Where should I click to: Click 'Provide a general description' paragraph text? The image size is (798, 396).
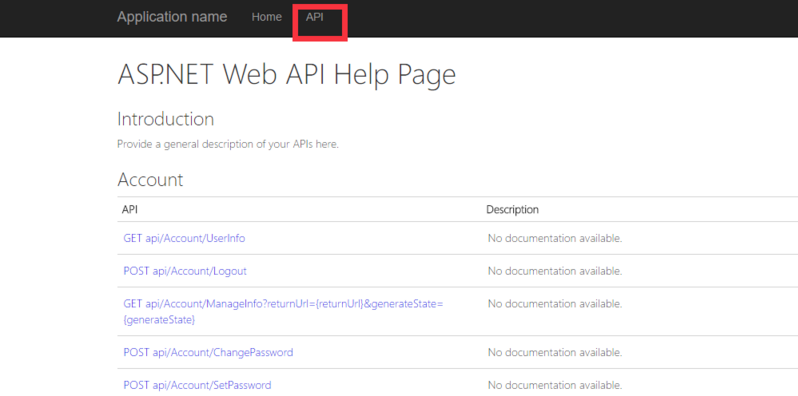click(228, 144)
